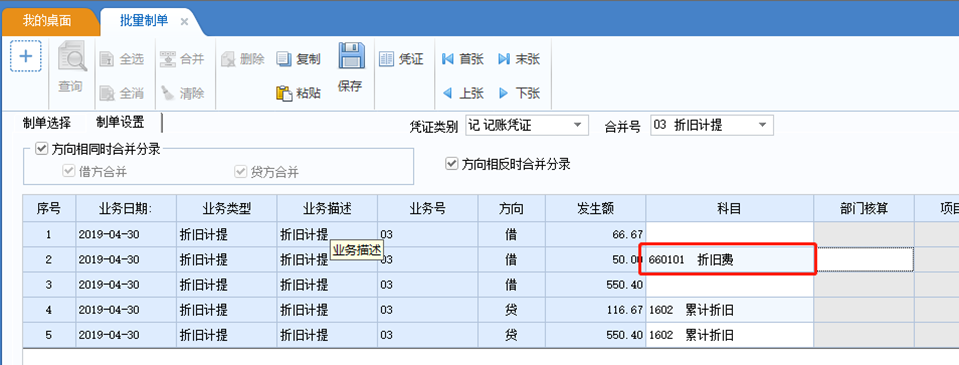The height and width of the screenshot is (365, 959).
Task: Select the amount cell 50.00
Action: click(x=595, y=260)
